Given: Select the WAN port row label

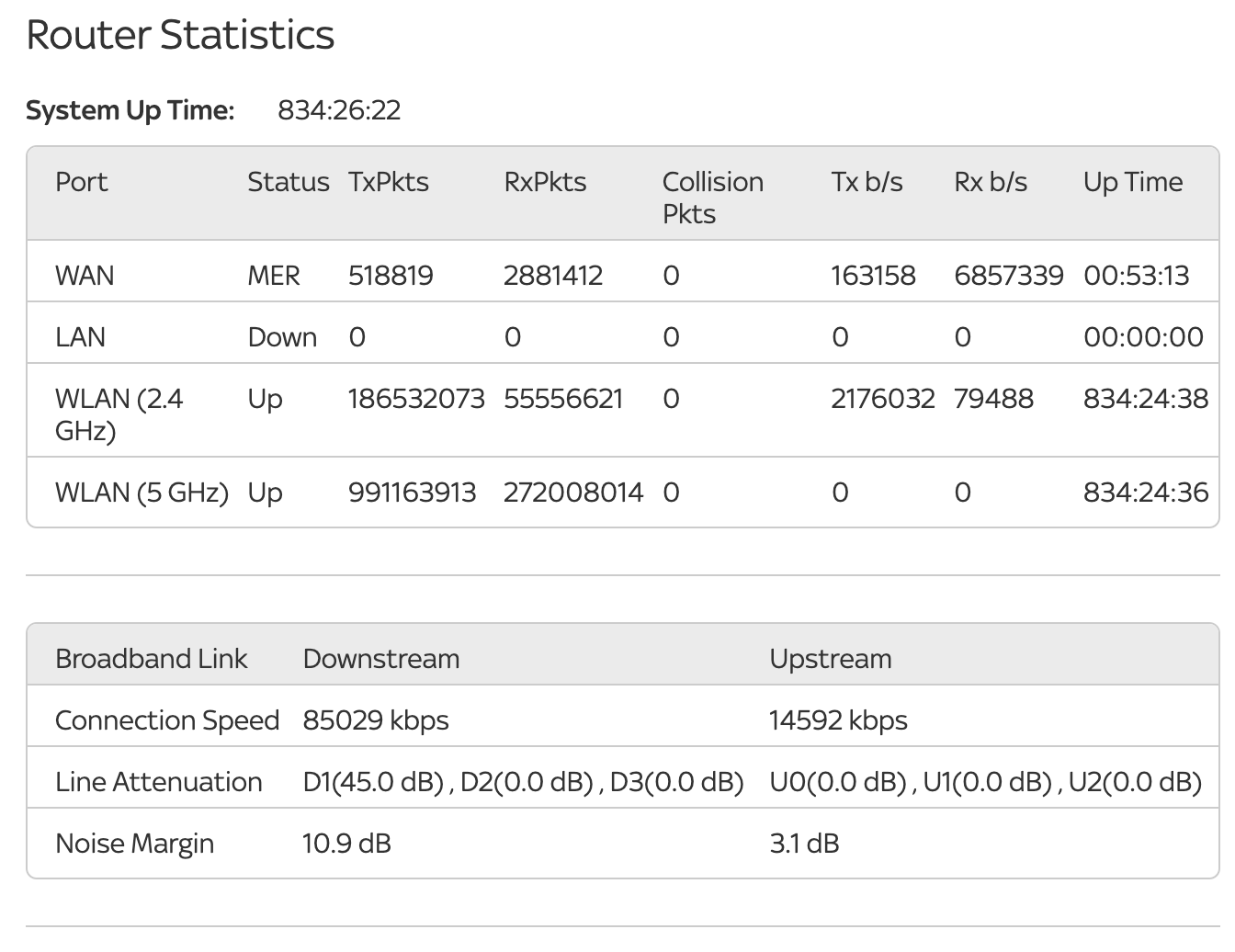Looking at the screenshot, I should pyautogui.click(x=85, y=276).
